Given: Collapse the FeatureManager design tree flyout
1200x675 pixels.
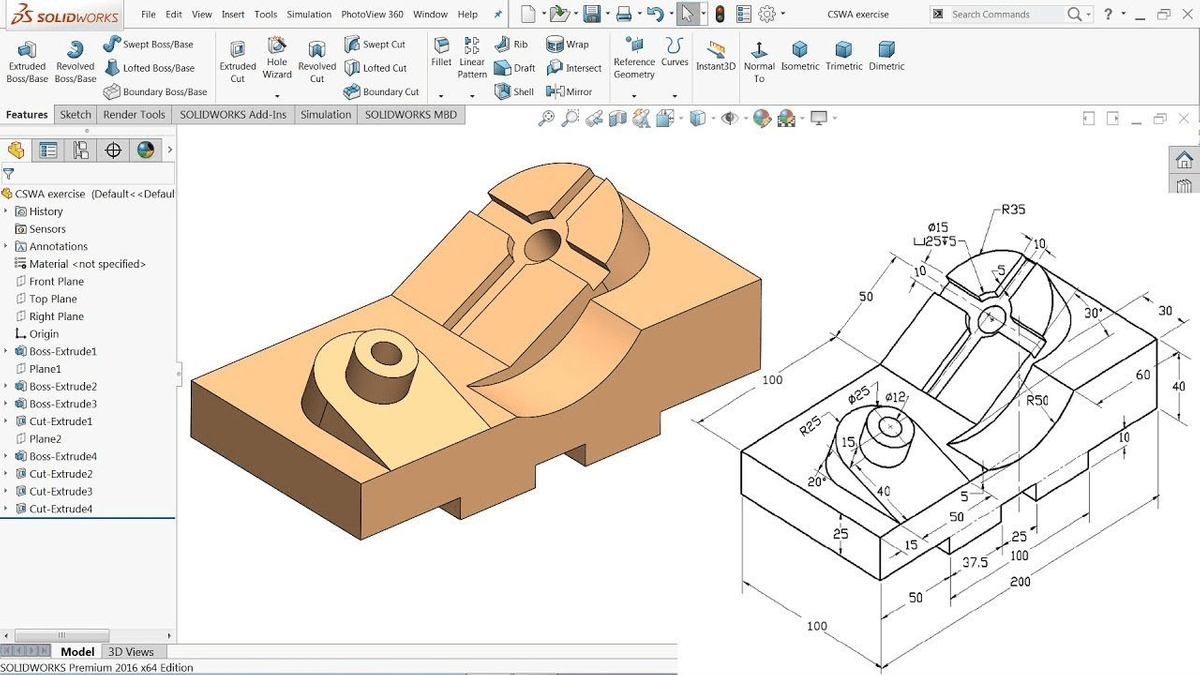Looking at the screenshot, I should [x=169, y=148].
